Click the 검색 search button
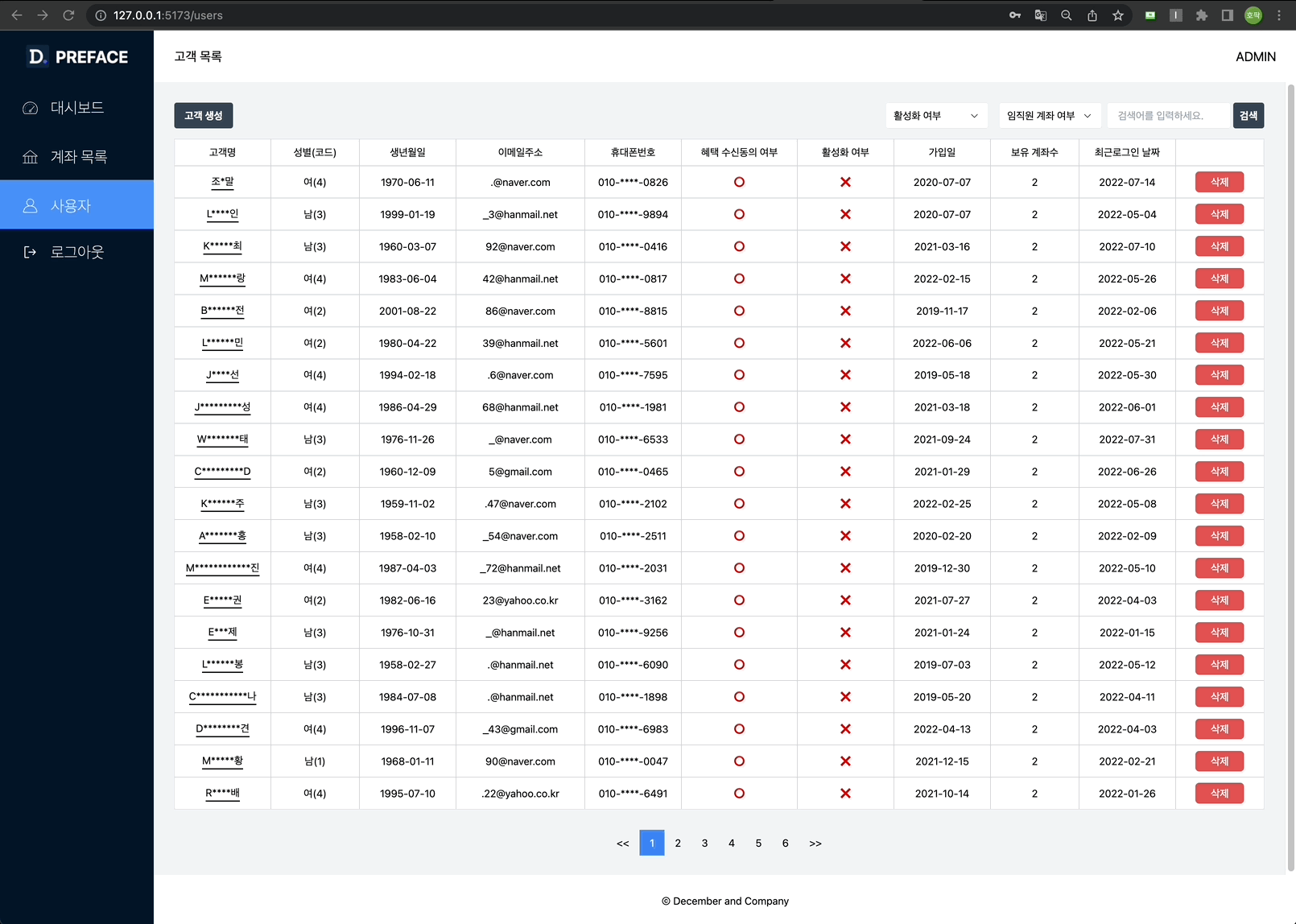The height and width of the screenshot is (924, 1296). click(1249, 116)
